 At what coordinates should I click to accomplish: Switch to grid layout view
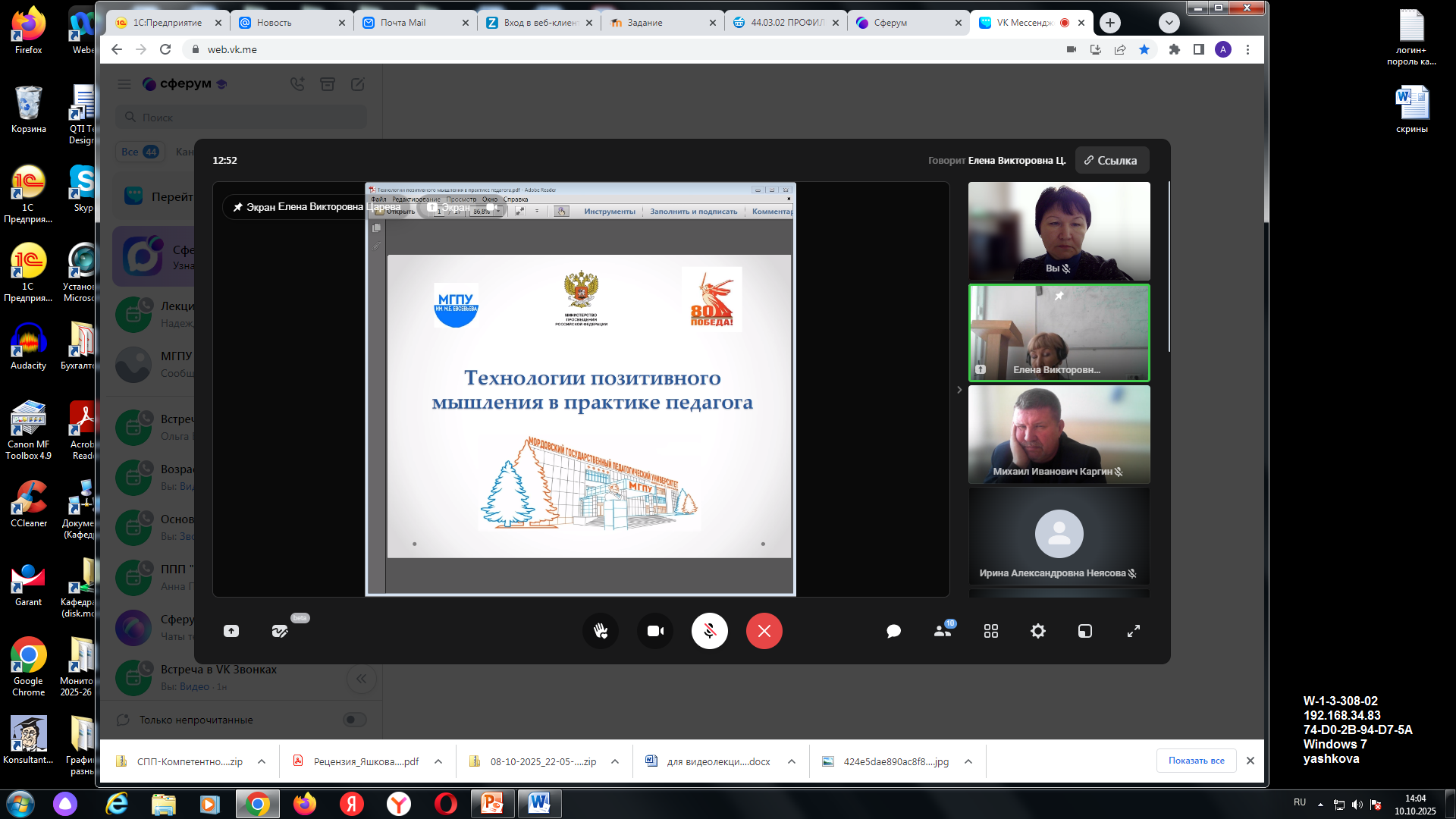coord(990,631)
